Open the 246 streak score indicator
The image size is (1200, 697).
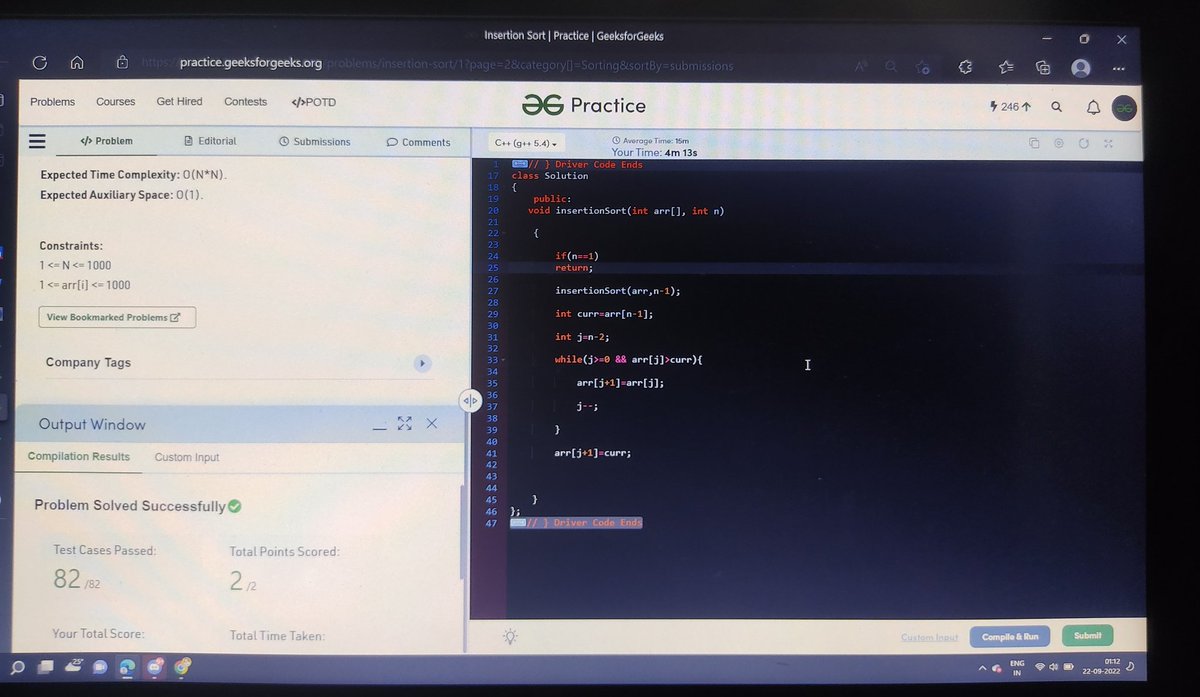click(x=1009, y=106)
